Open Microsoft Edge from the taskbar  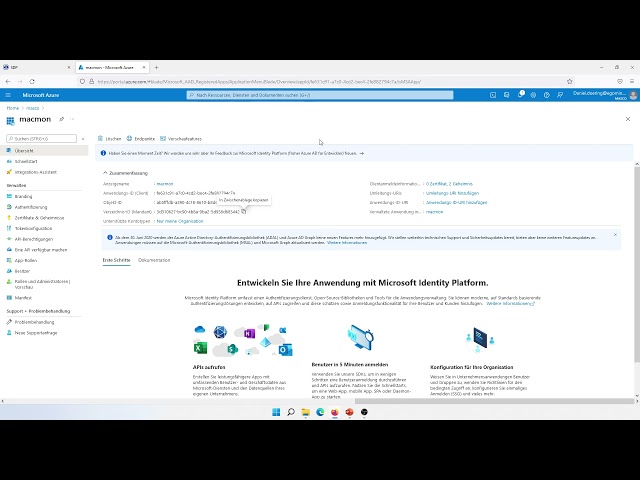click(320, 412)
